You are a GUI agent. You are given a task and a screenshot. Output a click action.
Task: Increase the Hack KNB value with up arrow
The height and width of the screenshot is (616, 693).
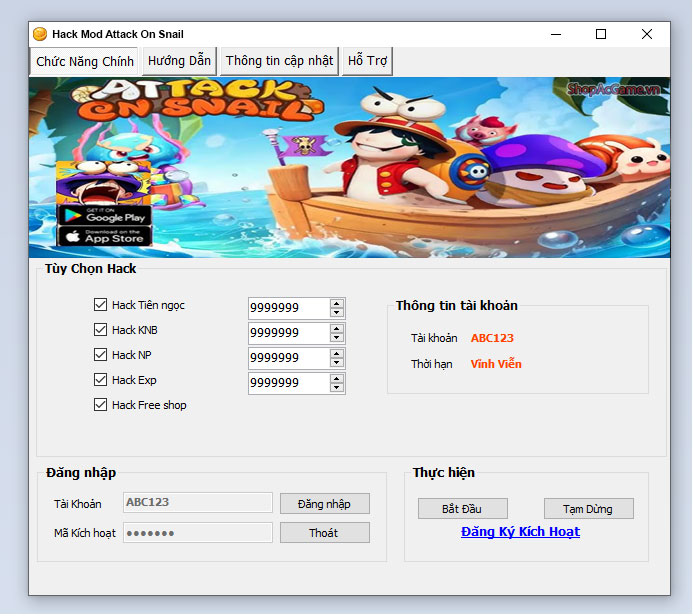337,329
